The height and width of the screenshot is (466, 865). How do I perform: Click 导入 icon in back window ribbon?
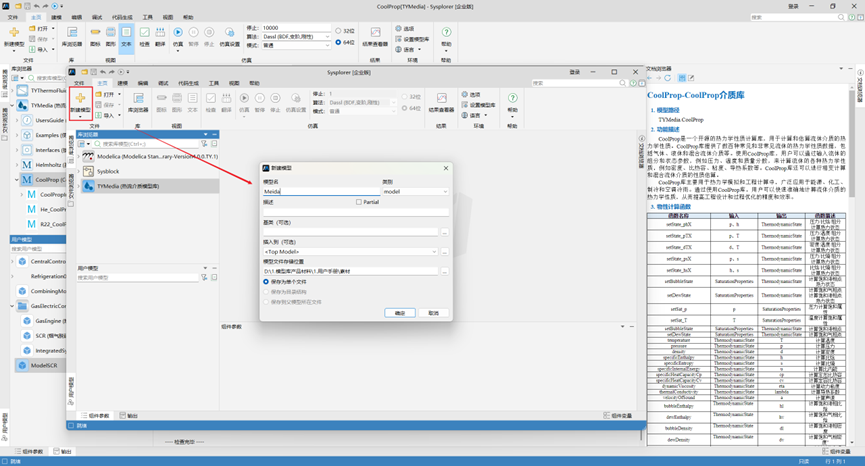tap(32, 50)
